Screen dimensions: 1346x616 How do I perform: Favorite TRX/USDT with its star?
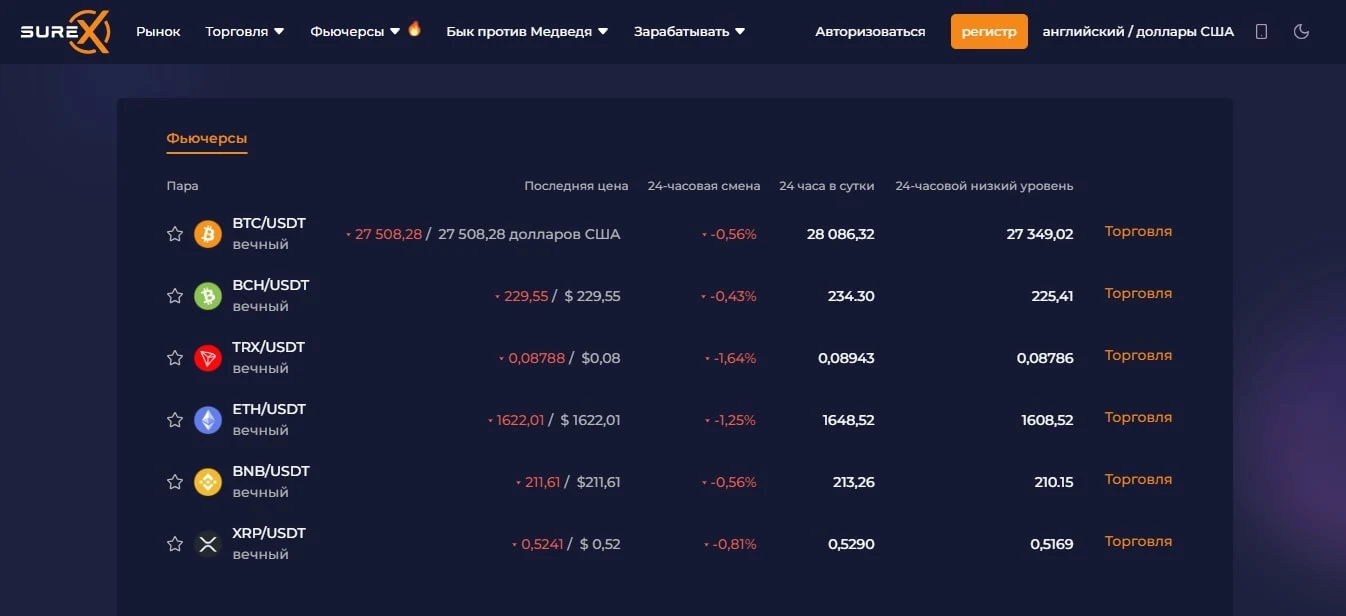tap(175, 358)
